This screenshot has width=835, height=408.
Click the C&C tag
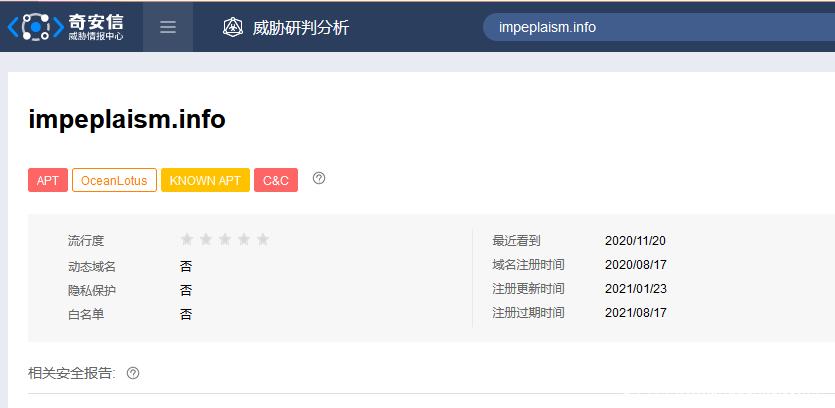(276, 181)
